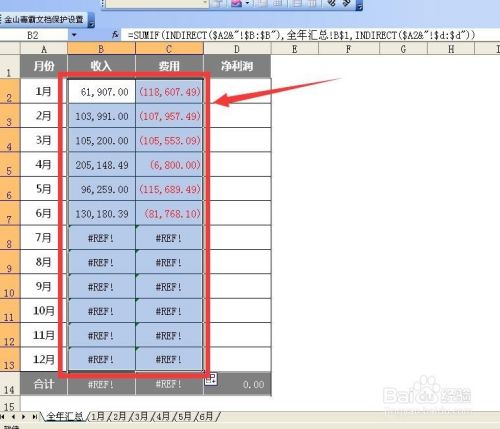This screenshot has width=500, height=429.
Task: Select 费用 #REF! cell in 8月 row
Action: tap(169, 262)
